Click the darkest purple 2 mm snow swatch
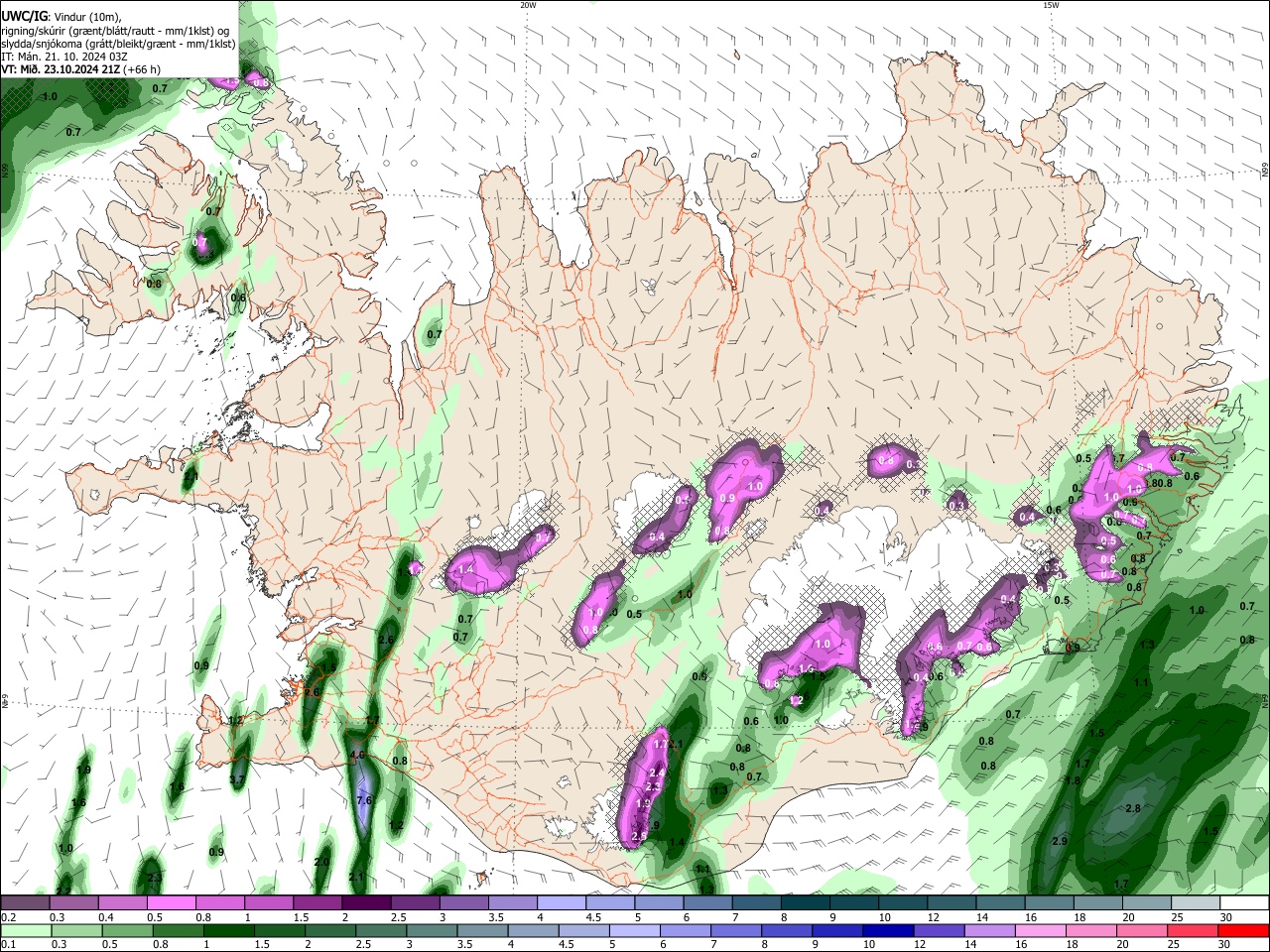The height and width of the screenshot is (952, 1270). tap(366, 903)
